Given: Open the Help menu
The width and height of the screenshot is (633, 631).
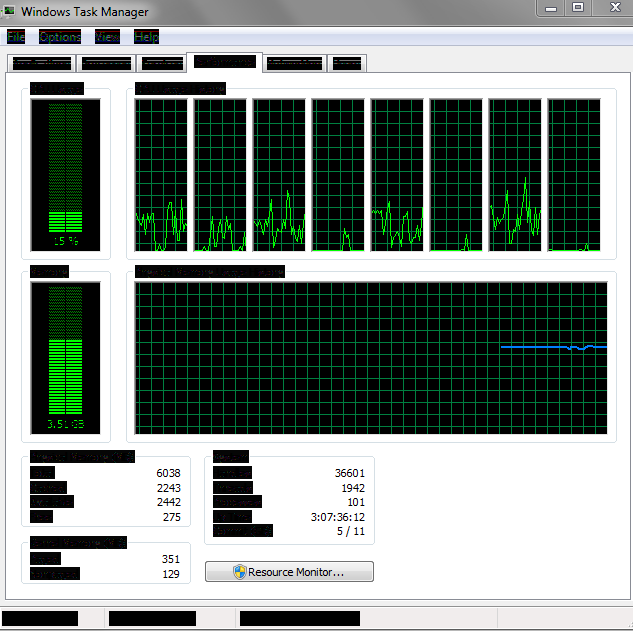Looking at the screenshot, I should [x=146, y=37].
